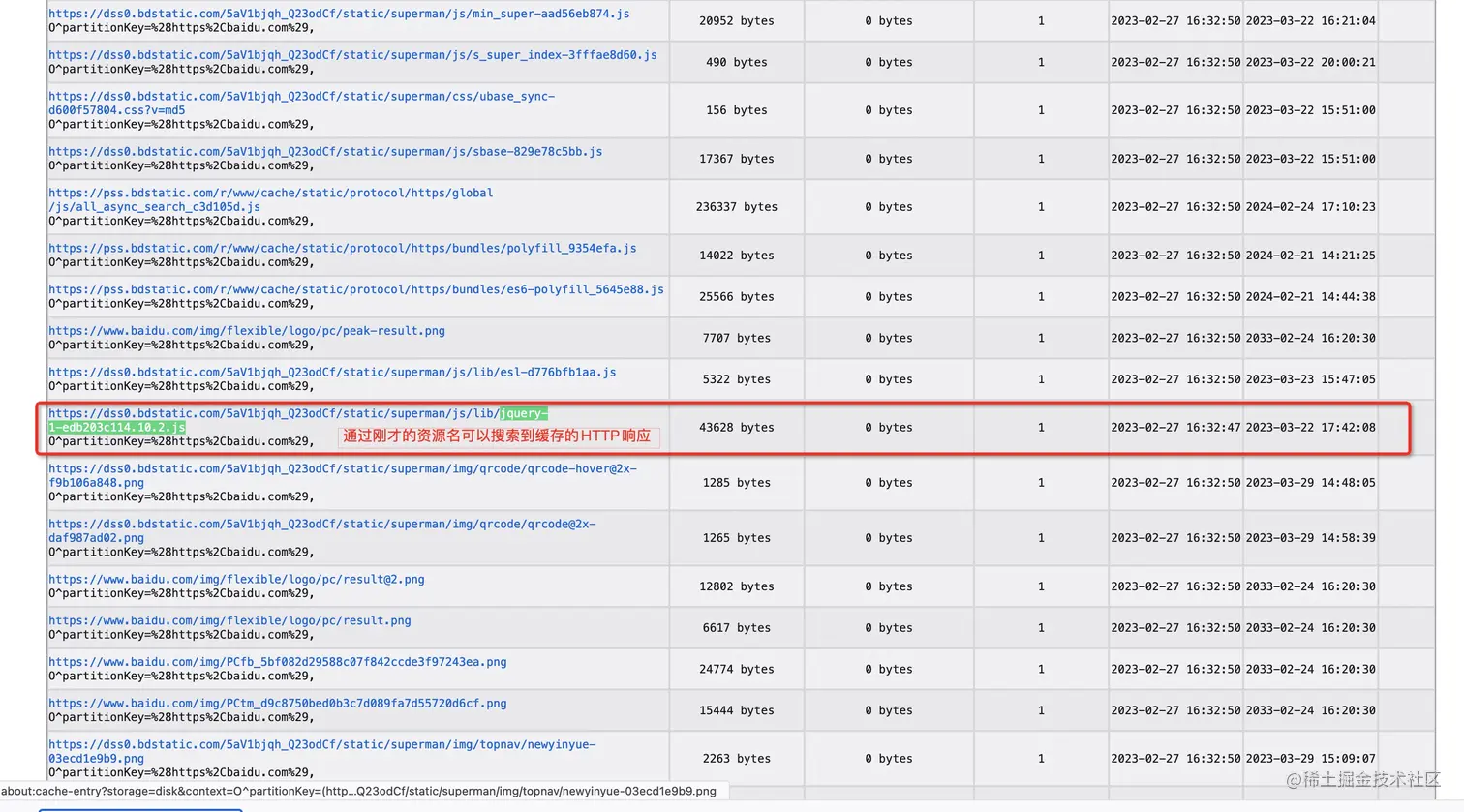
Task: Open the qrcode@2x-daf987ad02.png cache link
Action: point(322,530)
